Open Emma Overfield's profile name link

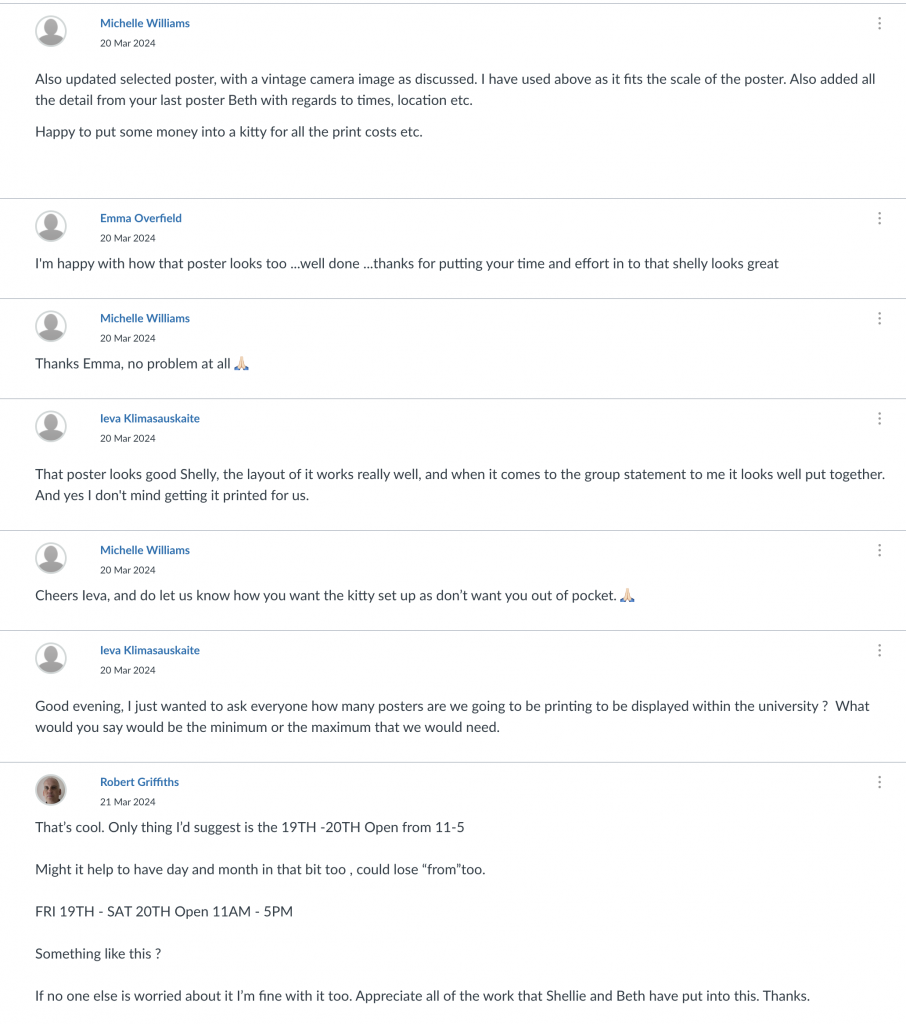point(141,218)
